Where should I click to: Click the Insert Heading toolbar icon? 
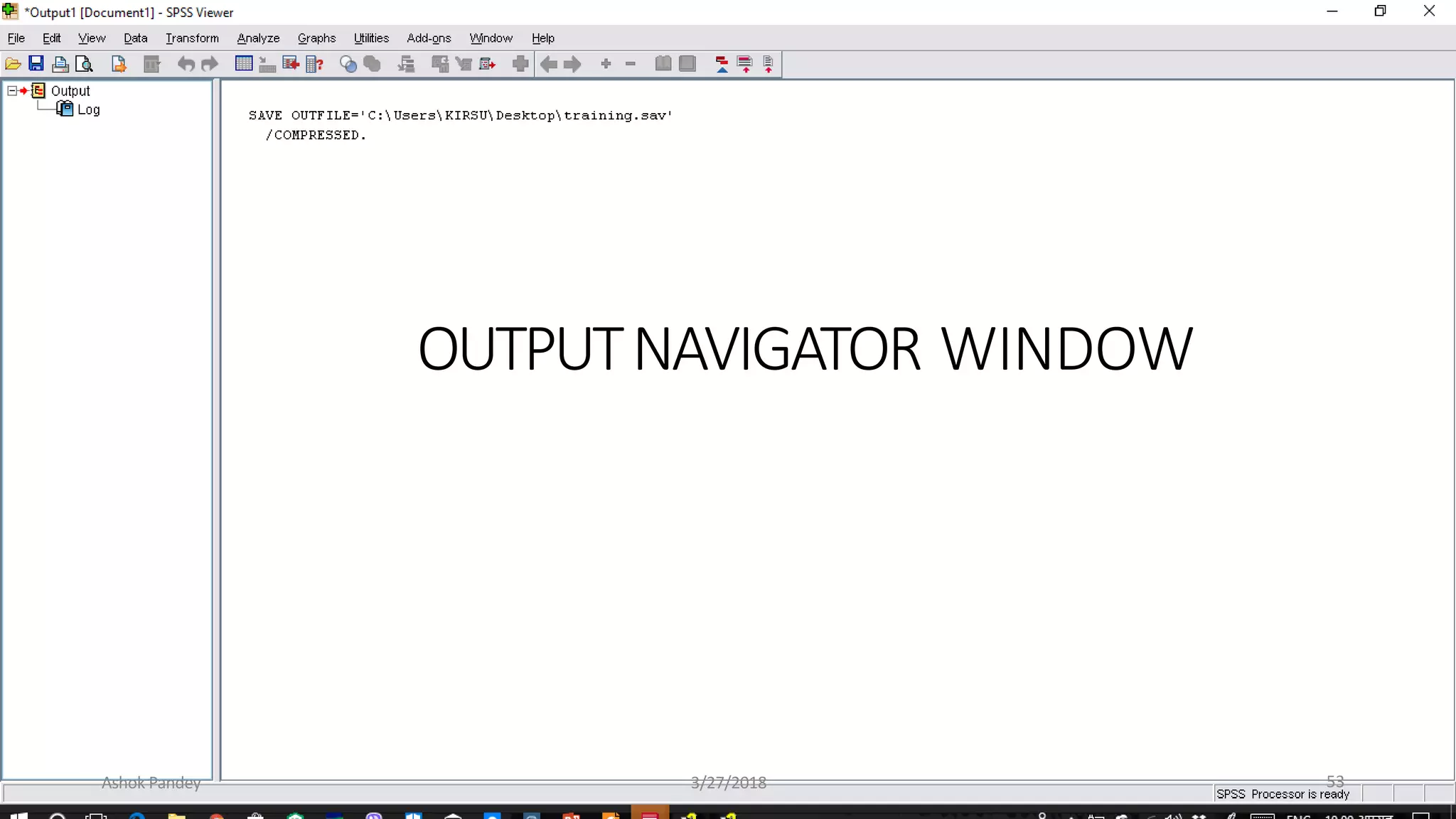722,64
